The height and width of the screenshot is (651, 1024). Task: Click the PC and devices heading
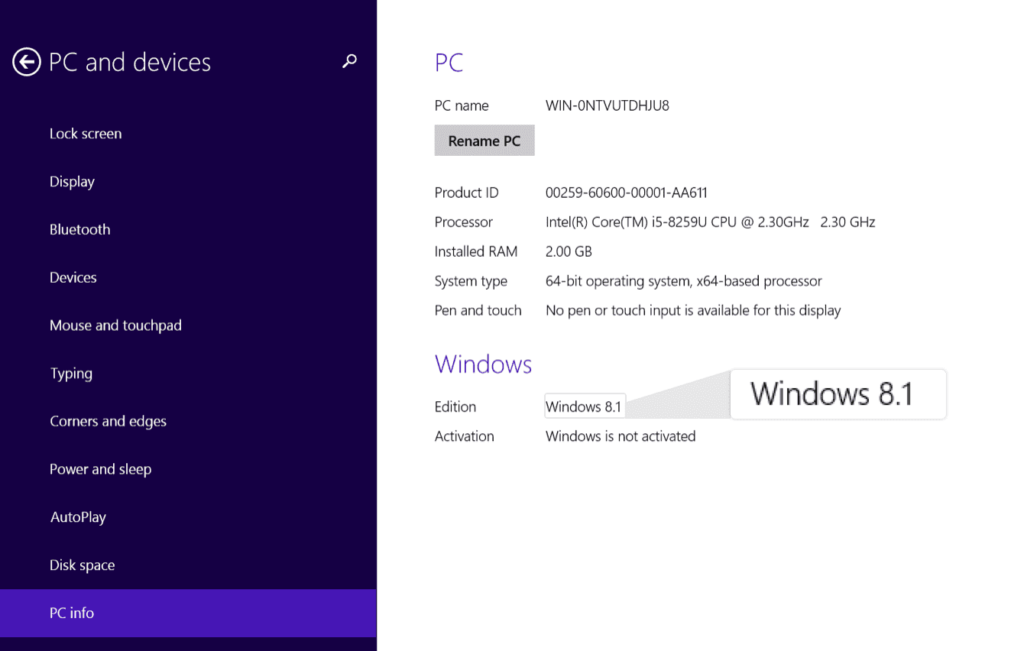(130, 62)
